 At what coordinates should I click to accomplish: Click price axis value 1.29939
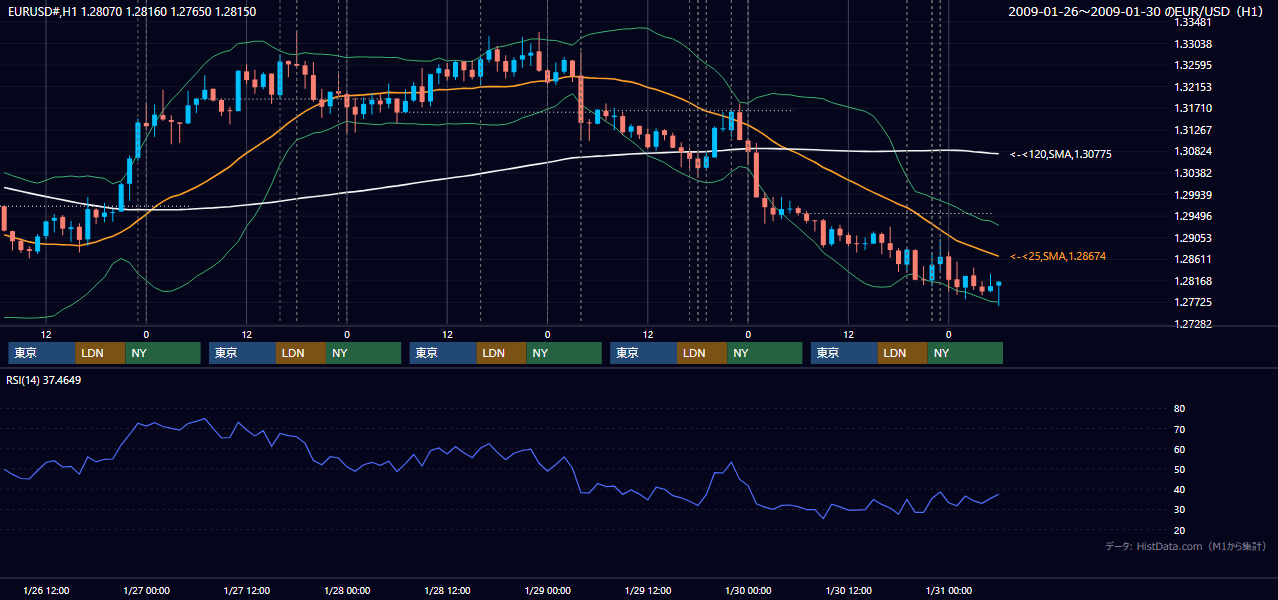(1193, 195)
